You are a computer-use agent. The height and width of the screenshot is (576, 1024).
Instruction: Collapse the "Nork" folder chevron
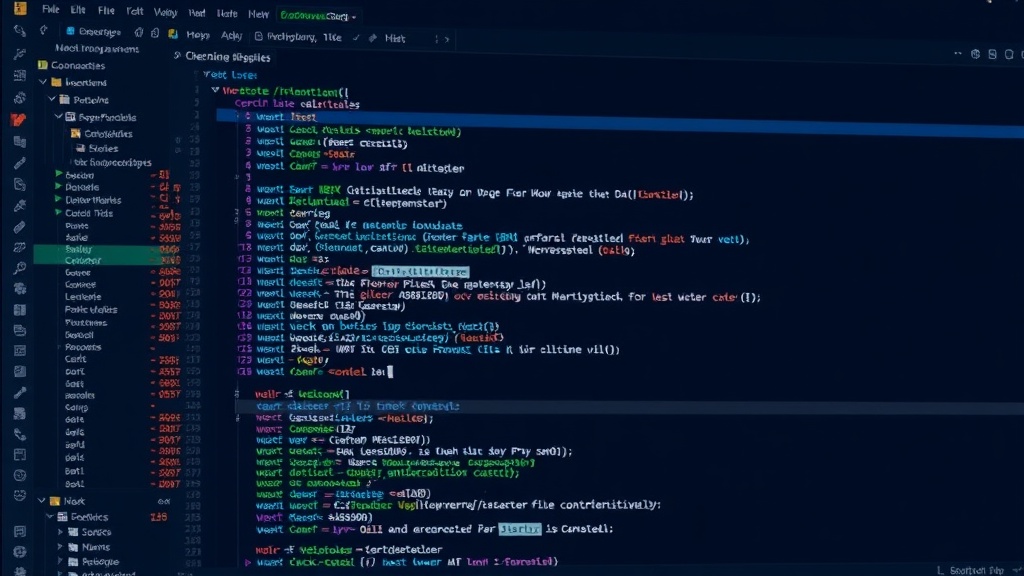point(42,501)
